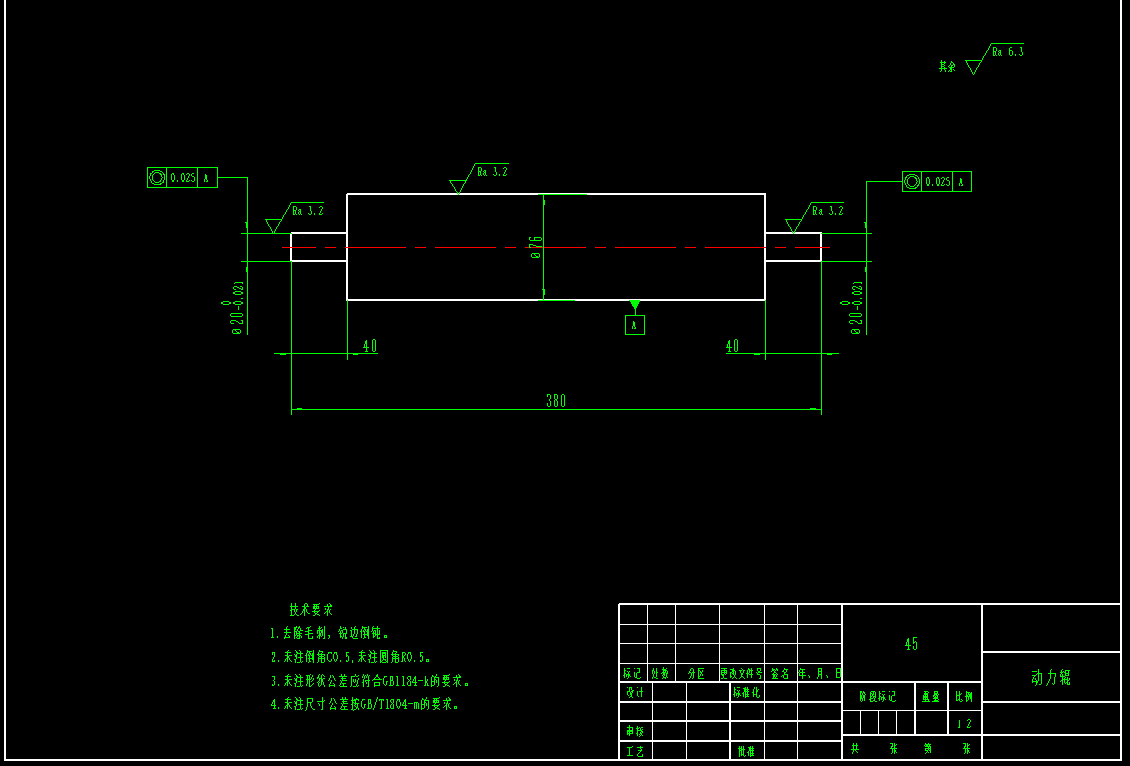Click the 工艺 label cell

point(636,751)
